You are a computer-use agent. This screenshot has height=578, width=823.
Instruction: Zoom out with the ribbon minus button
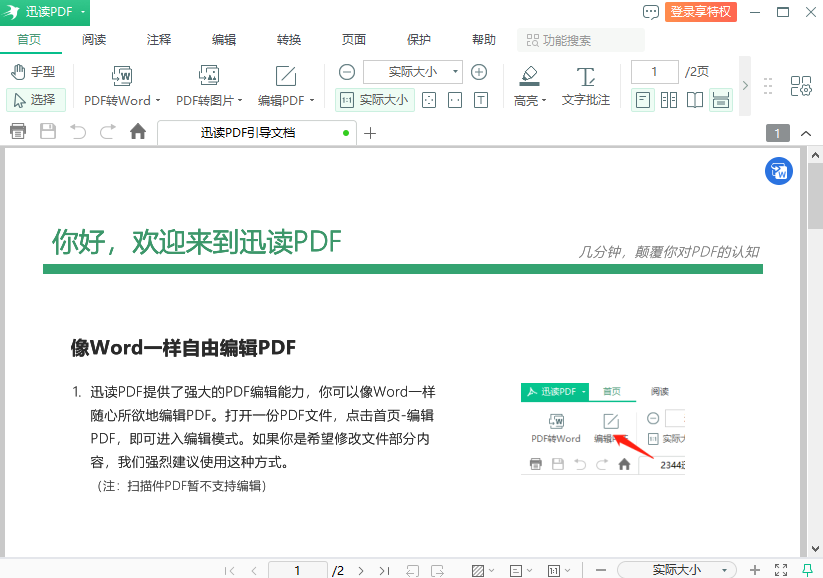coord(346,72)
